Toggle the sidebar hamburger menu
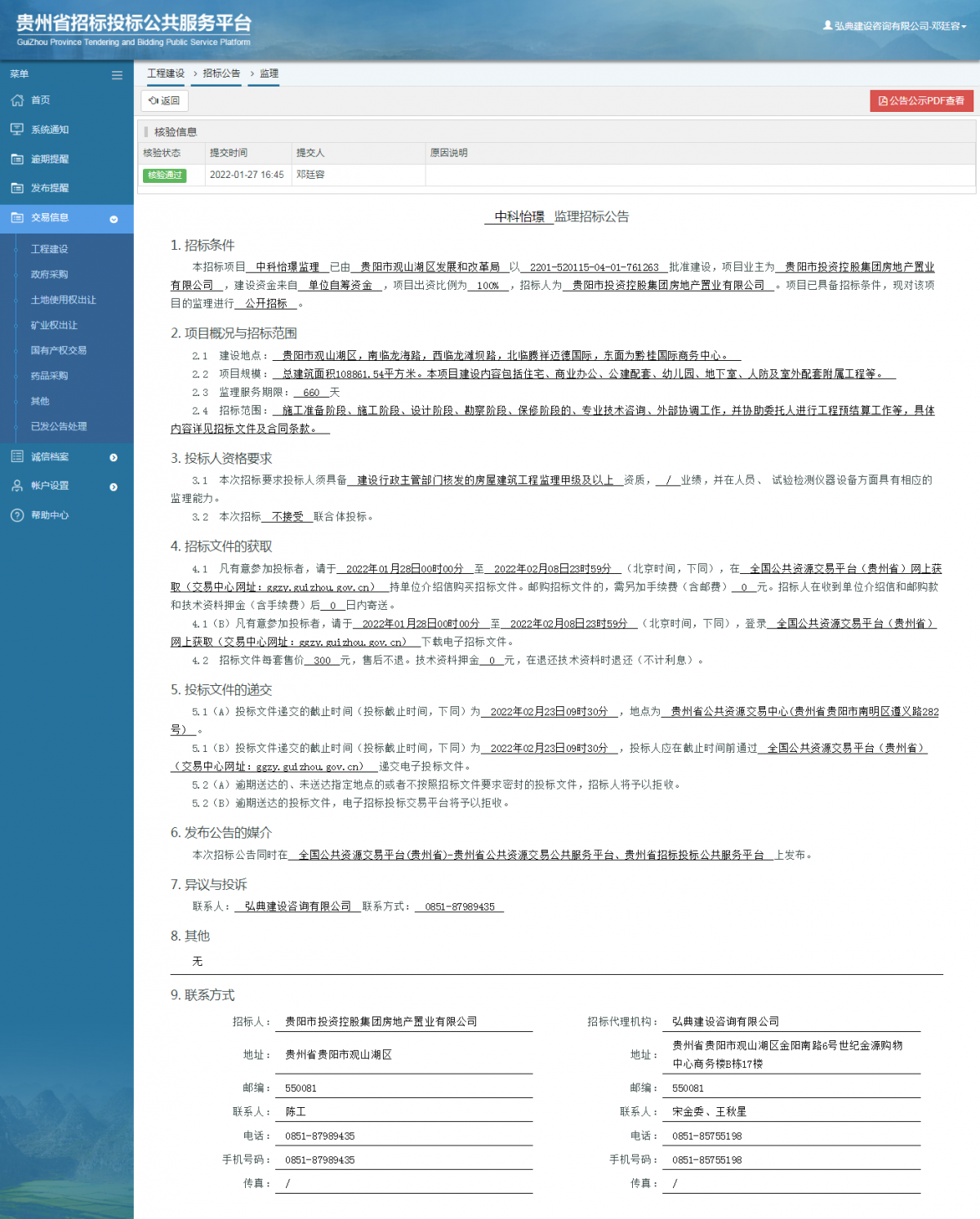Viewport: 980px width, 1219px height. pos(117,74)
